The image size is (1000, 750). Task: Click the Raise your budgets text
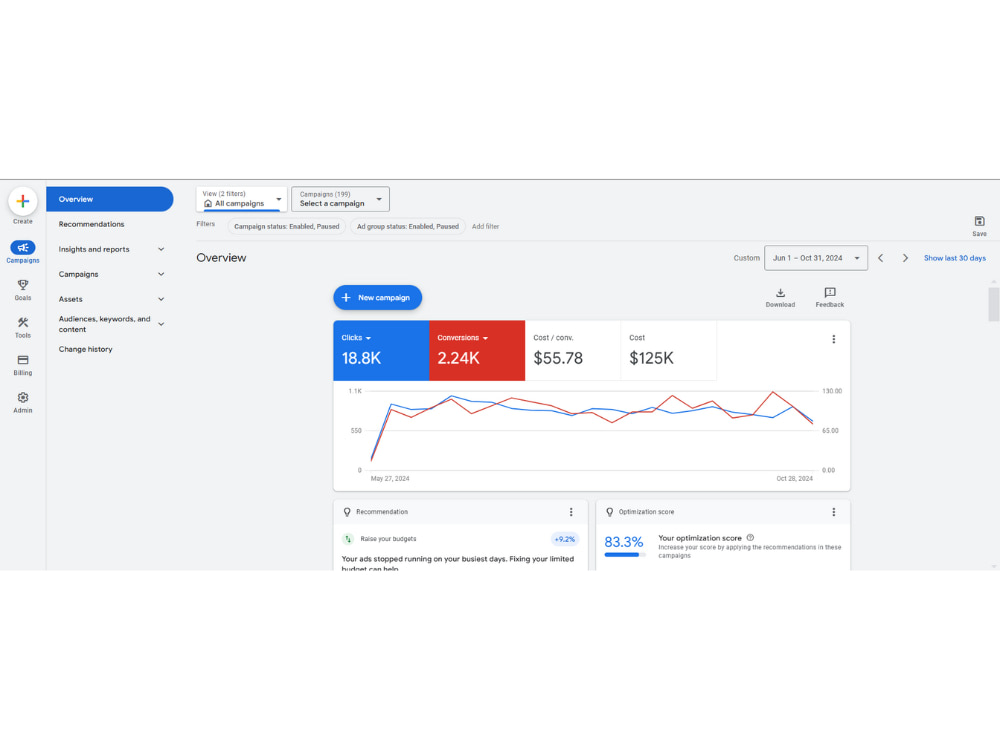pos(388,539)
